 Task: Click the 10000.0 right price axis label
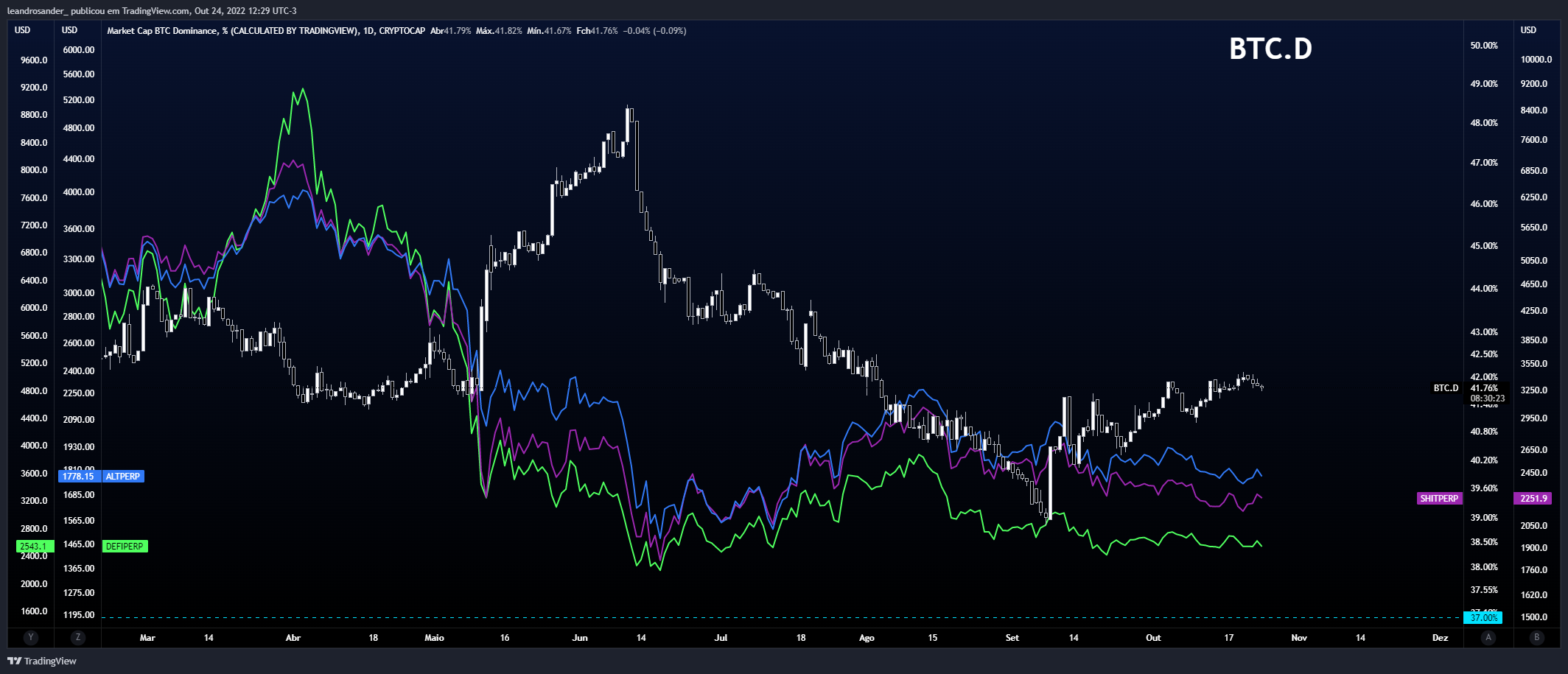click(1536, 60)
